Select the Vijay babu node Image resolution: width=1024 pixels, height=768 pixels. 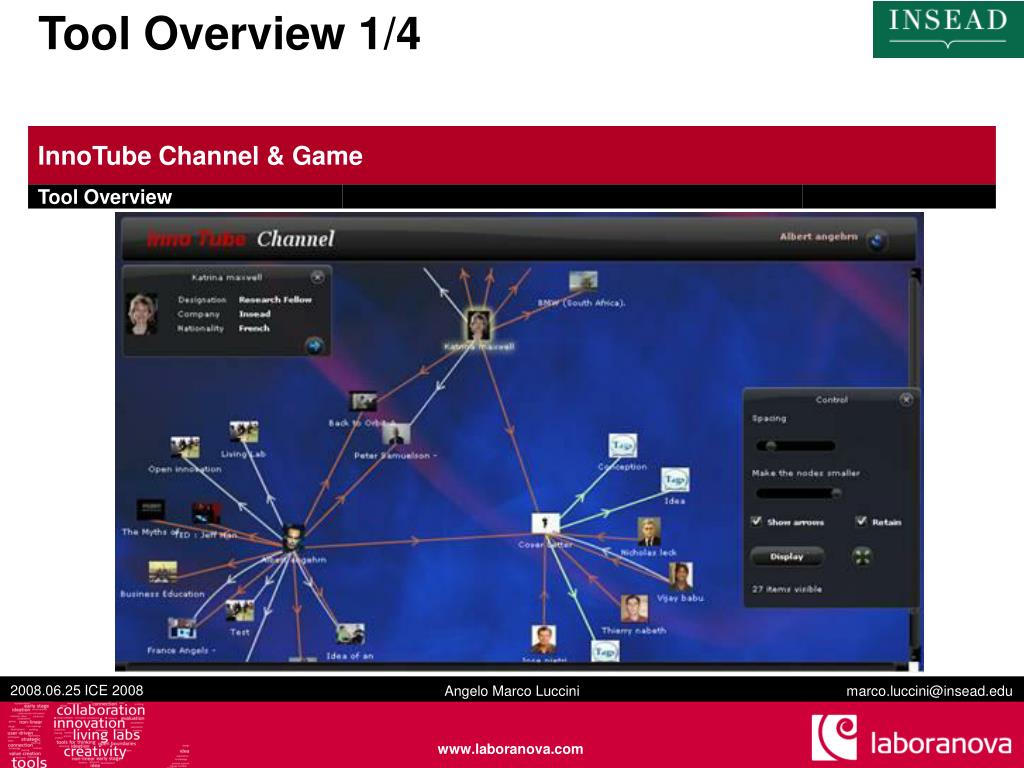[x=680, y=577]
